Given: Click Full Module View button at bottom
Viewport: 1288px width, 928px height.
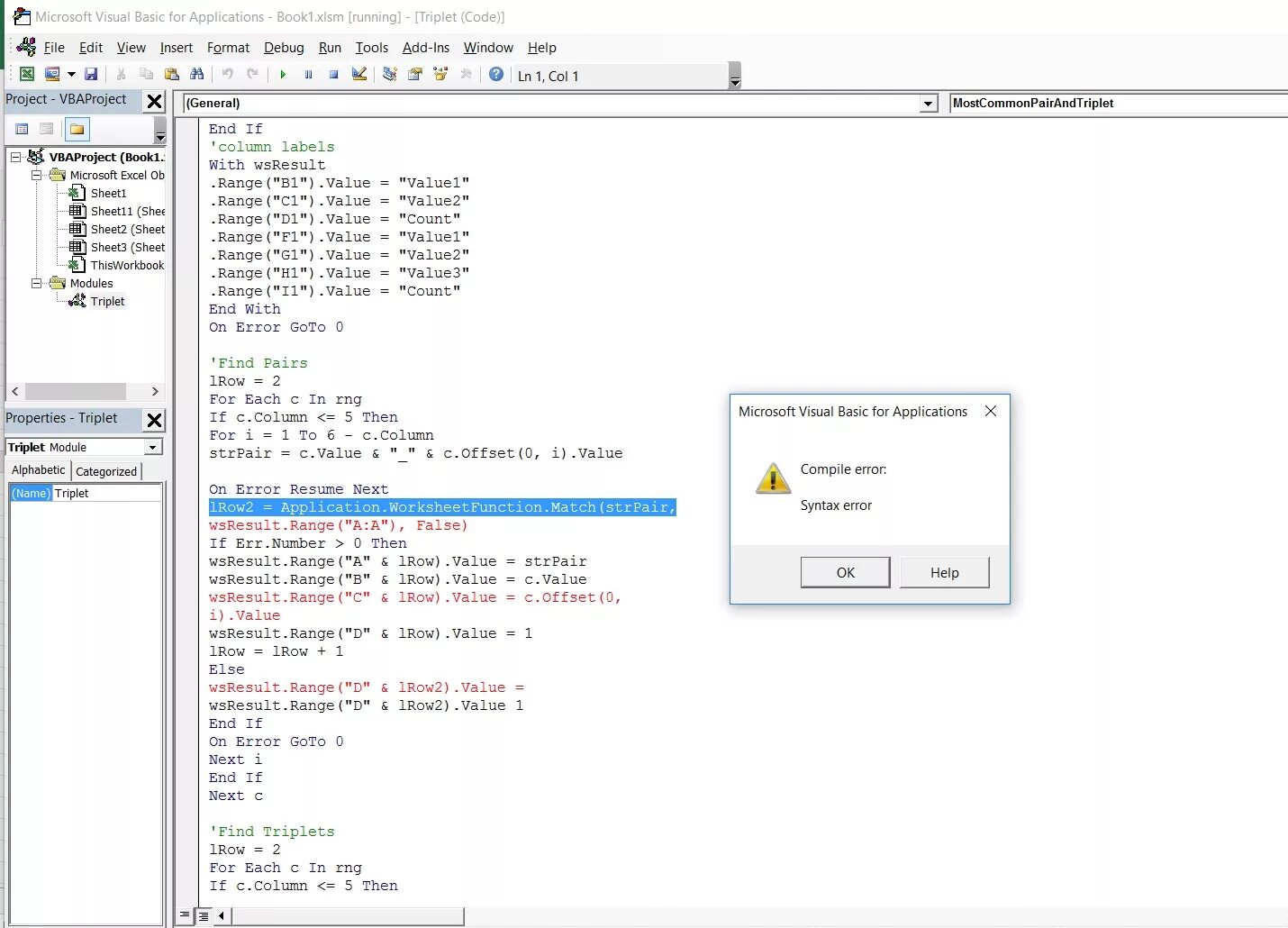Looking at the screenshot, I should [204, 915].
